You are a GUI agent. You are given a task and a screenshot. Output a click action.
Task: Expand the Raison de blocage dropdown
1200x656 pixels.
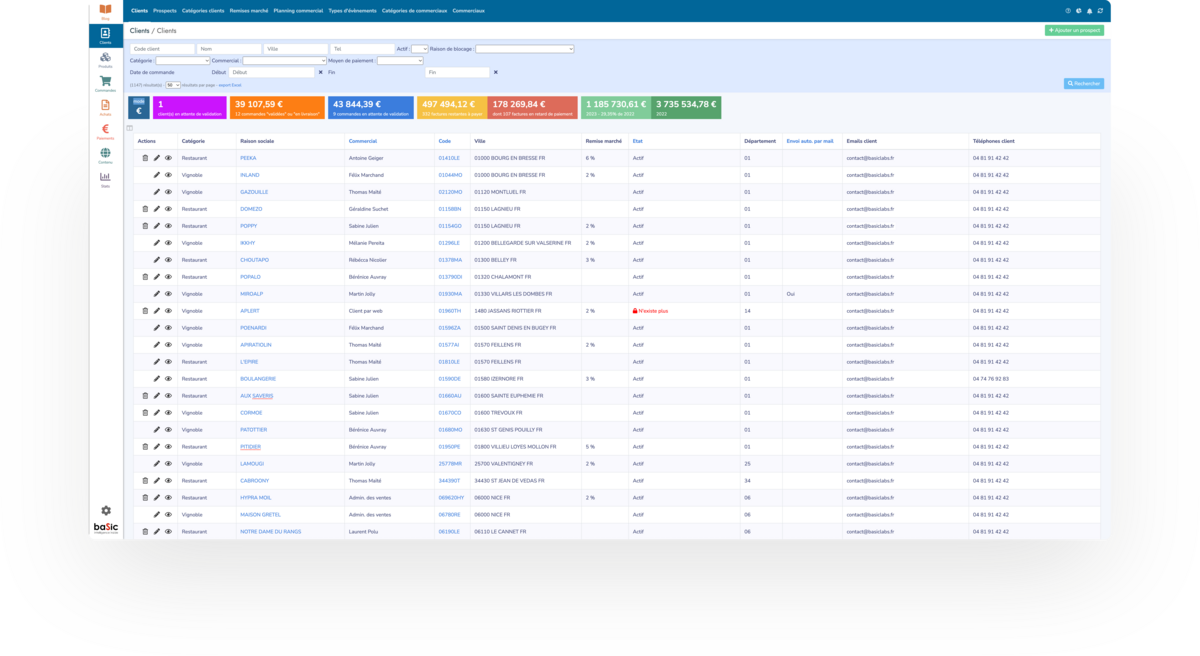(524, 48)
